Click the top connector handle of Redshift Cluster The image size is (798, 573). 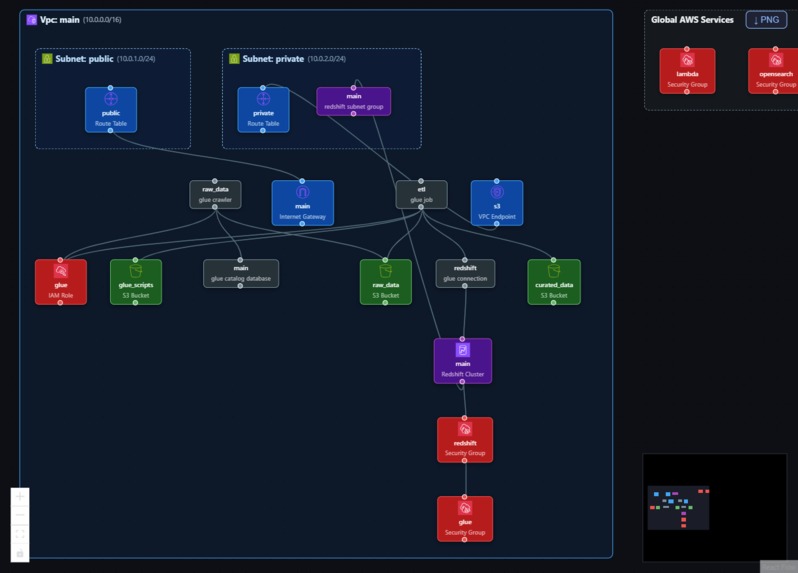coord(462,339)
